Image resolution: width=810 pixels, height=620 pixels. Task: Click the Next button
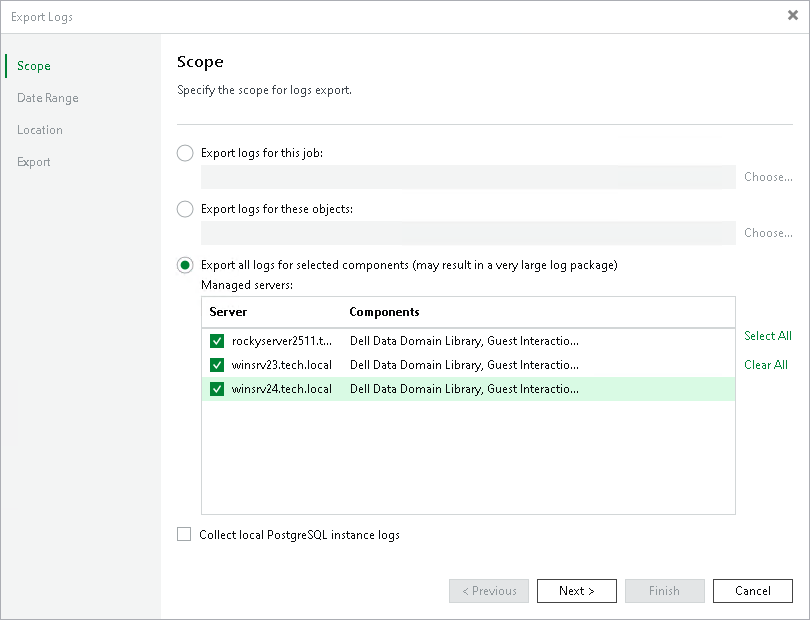[x=576, y=591]
